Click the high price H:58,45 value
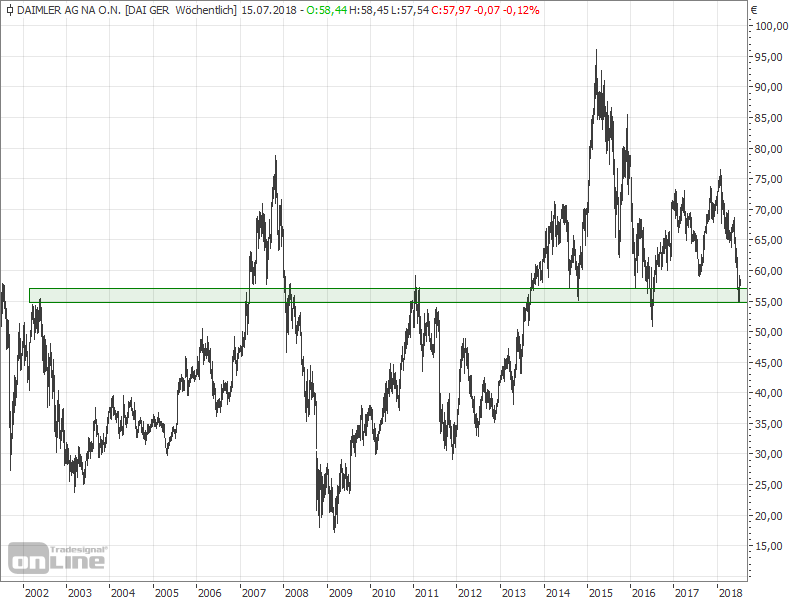The height and width of the screenshot is (600, 800). tap(373, 10)
